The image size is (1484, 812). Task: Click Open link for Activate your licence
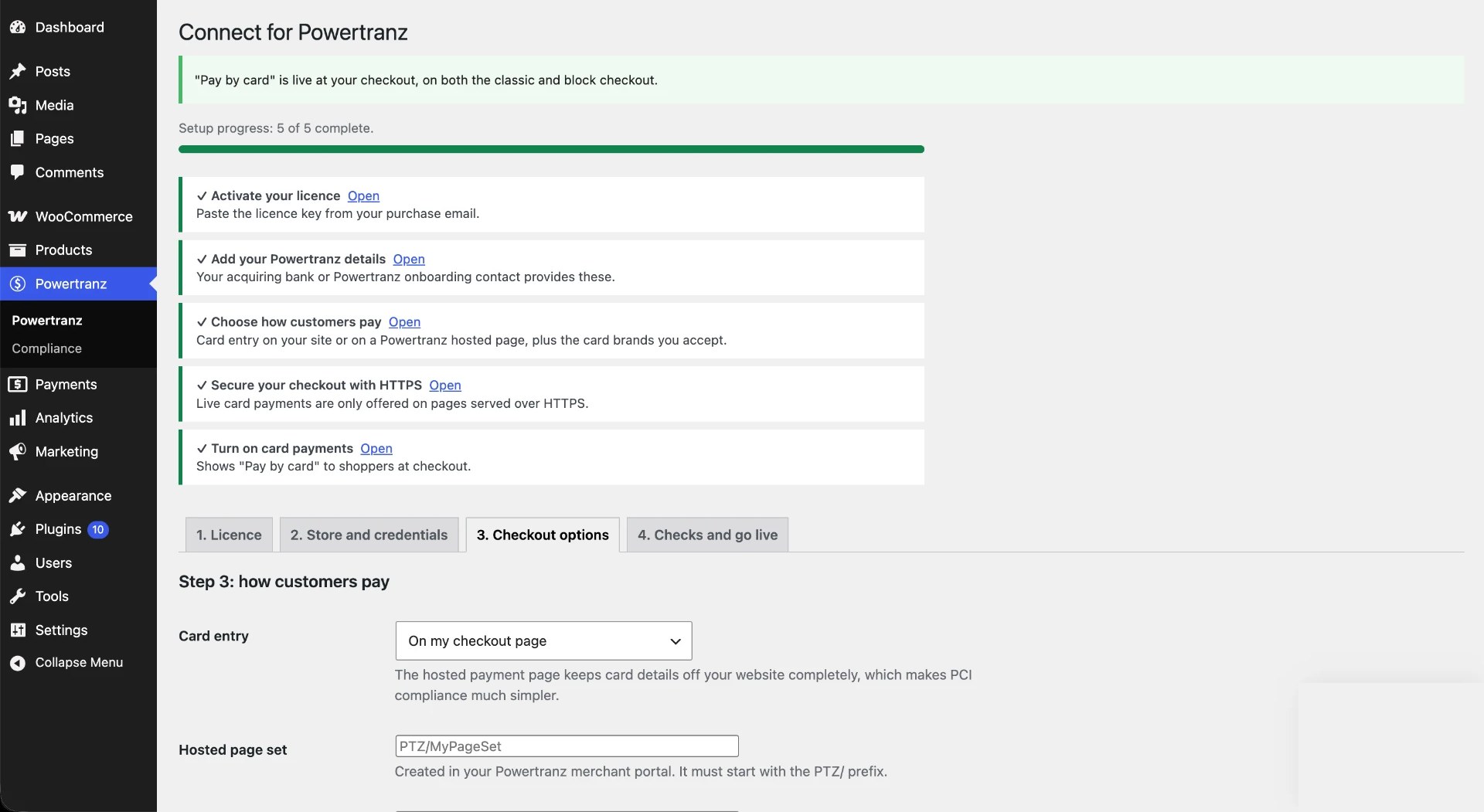pos(363,195)
